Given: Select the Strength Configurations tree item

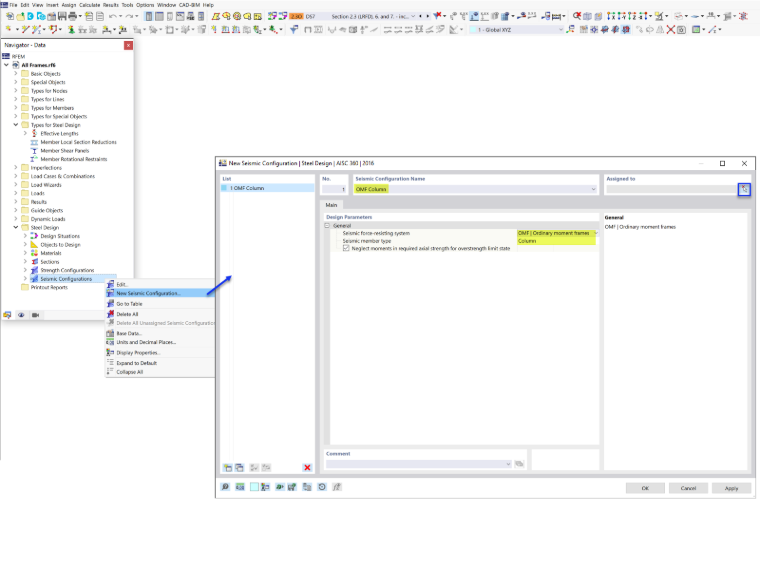Looking at the screenshot, I should point(67,270).
